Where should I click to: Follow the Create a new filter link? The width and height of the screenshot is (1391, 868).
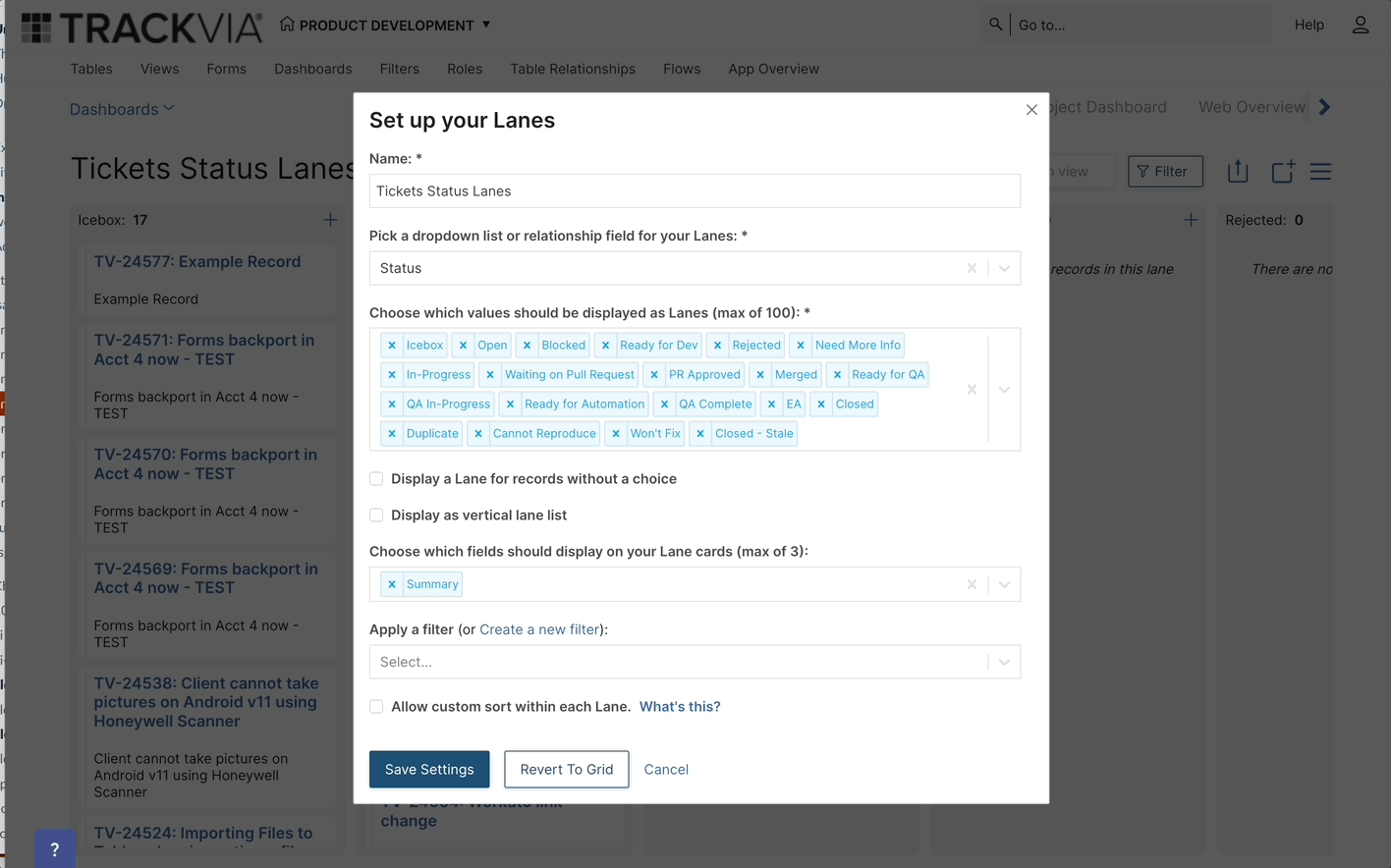point(539,629)
